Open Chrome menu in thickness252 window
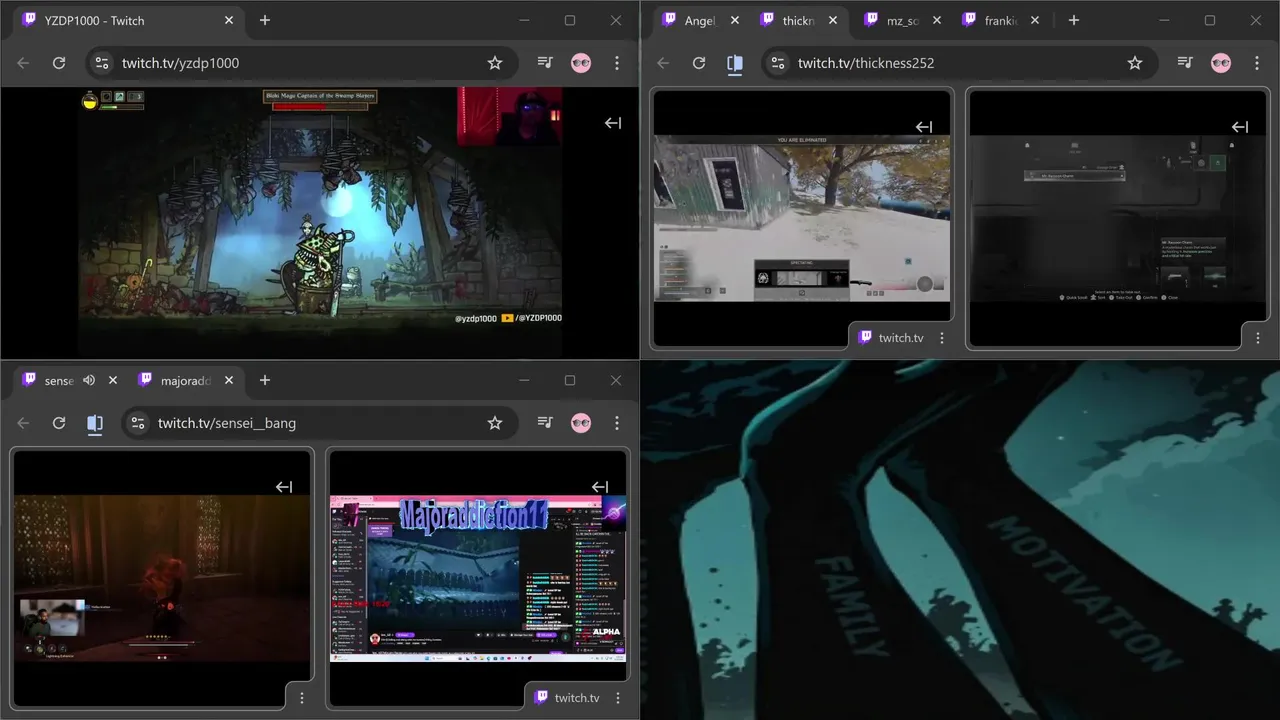This screenshot has width=1280, height=720. (1257, 63)
